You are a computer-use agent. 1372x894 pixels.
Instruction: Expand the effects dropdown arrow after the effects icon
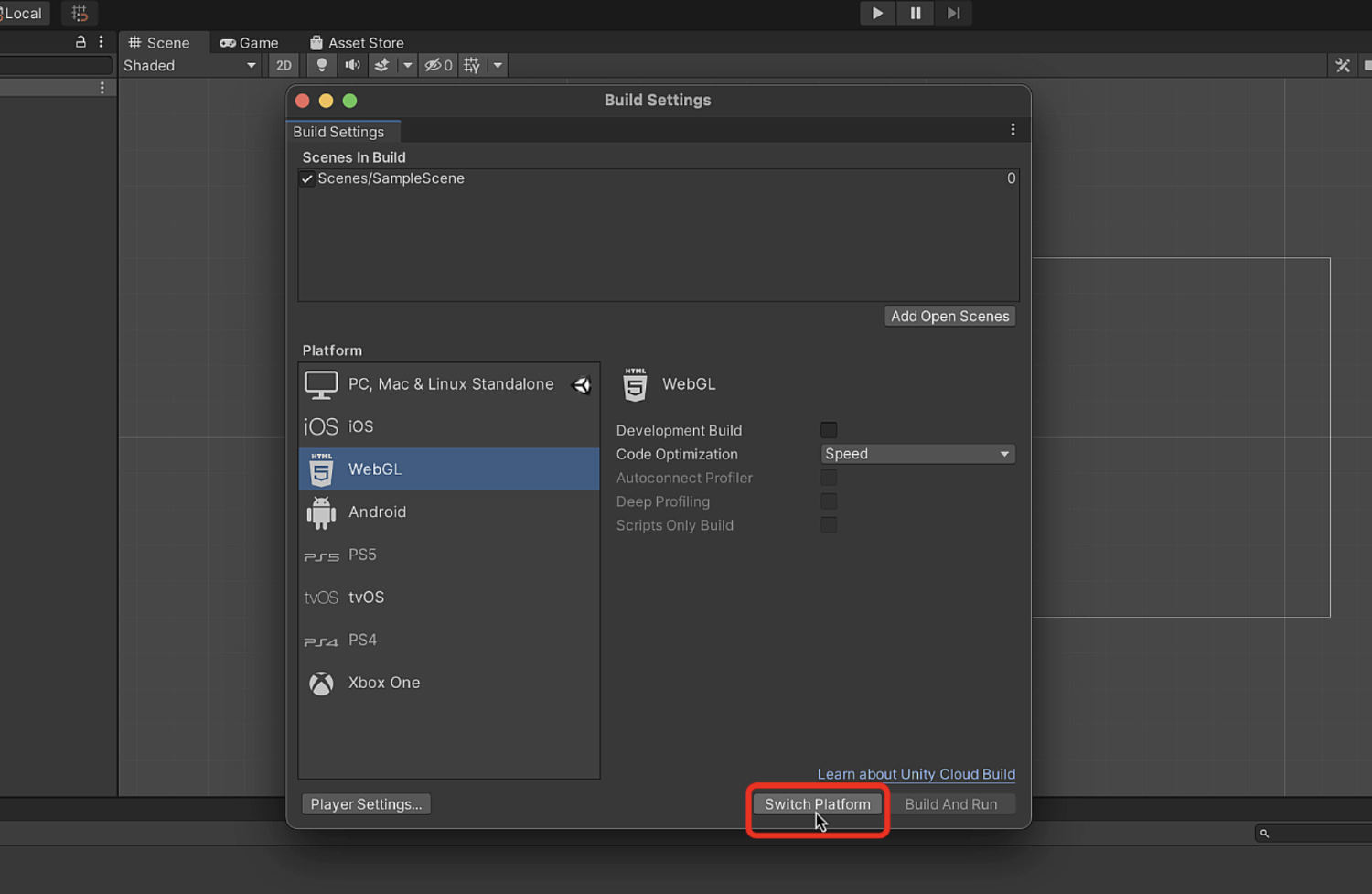click(x=408, y=65)
